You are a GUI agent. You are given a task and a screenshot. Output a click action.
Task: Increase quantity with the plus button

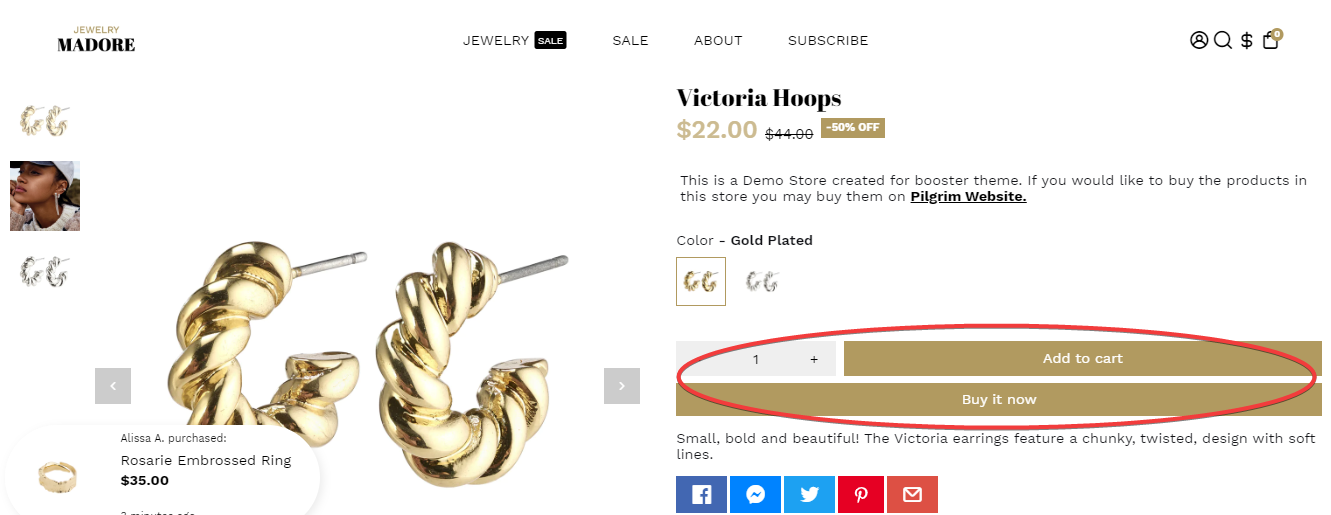814,359
